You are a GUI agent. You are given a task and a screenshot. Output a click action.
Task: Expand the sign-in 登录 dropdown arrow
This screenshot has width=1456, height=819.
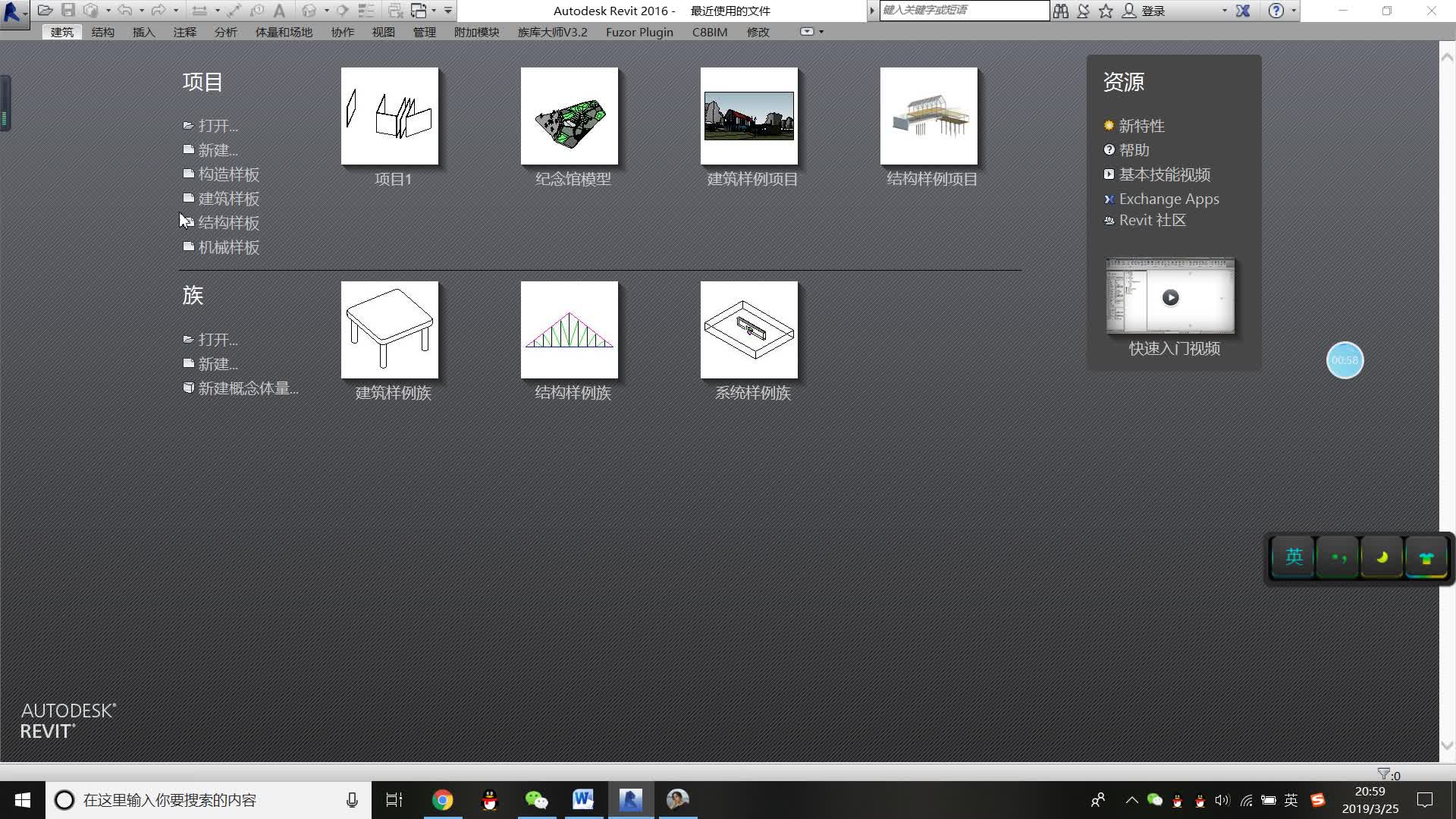click(x=1224, y=11)
